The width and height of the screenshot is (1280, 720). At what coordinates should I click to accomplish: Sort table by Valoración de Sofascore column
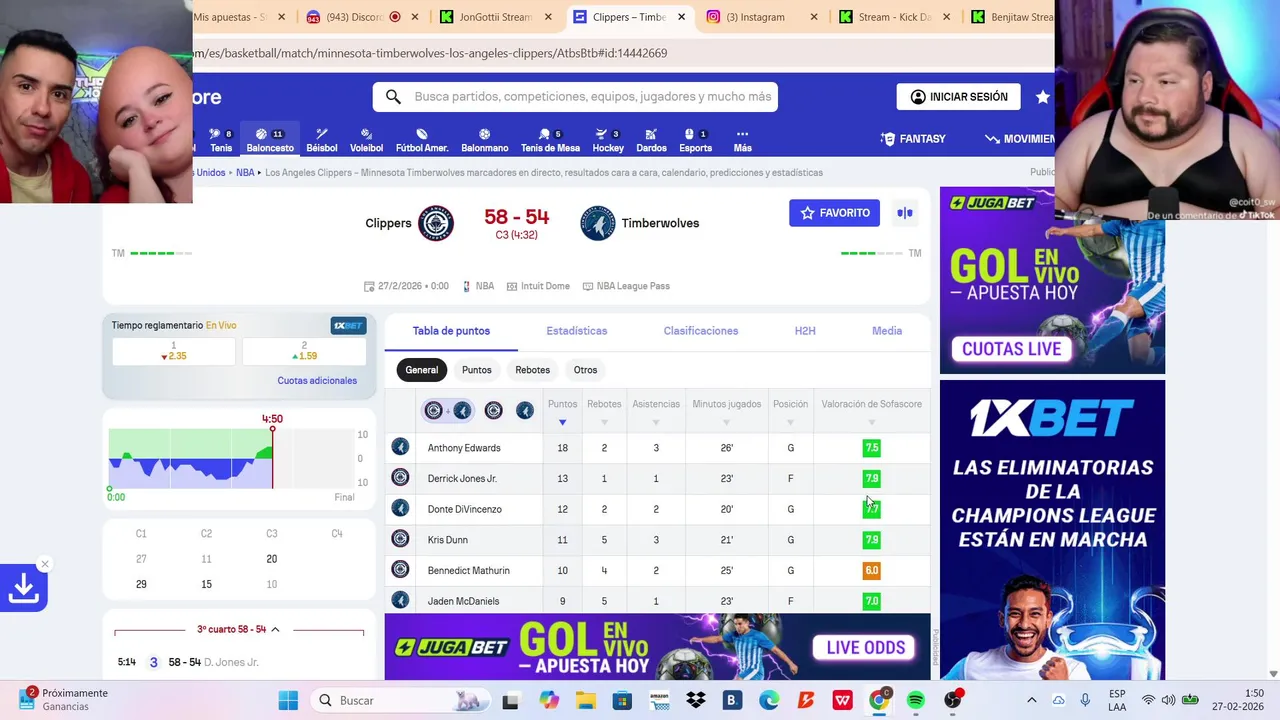[x=871, y=411]
